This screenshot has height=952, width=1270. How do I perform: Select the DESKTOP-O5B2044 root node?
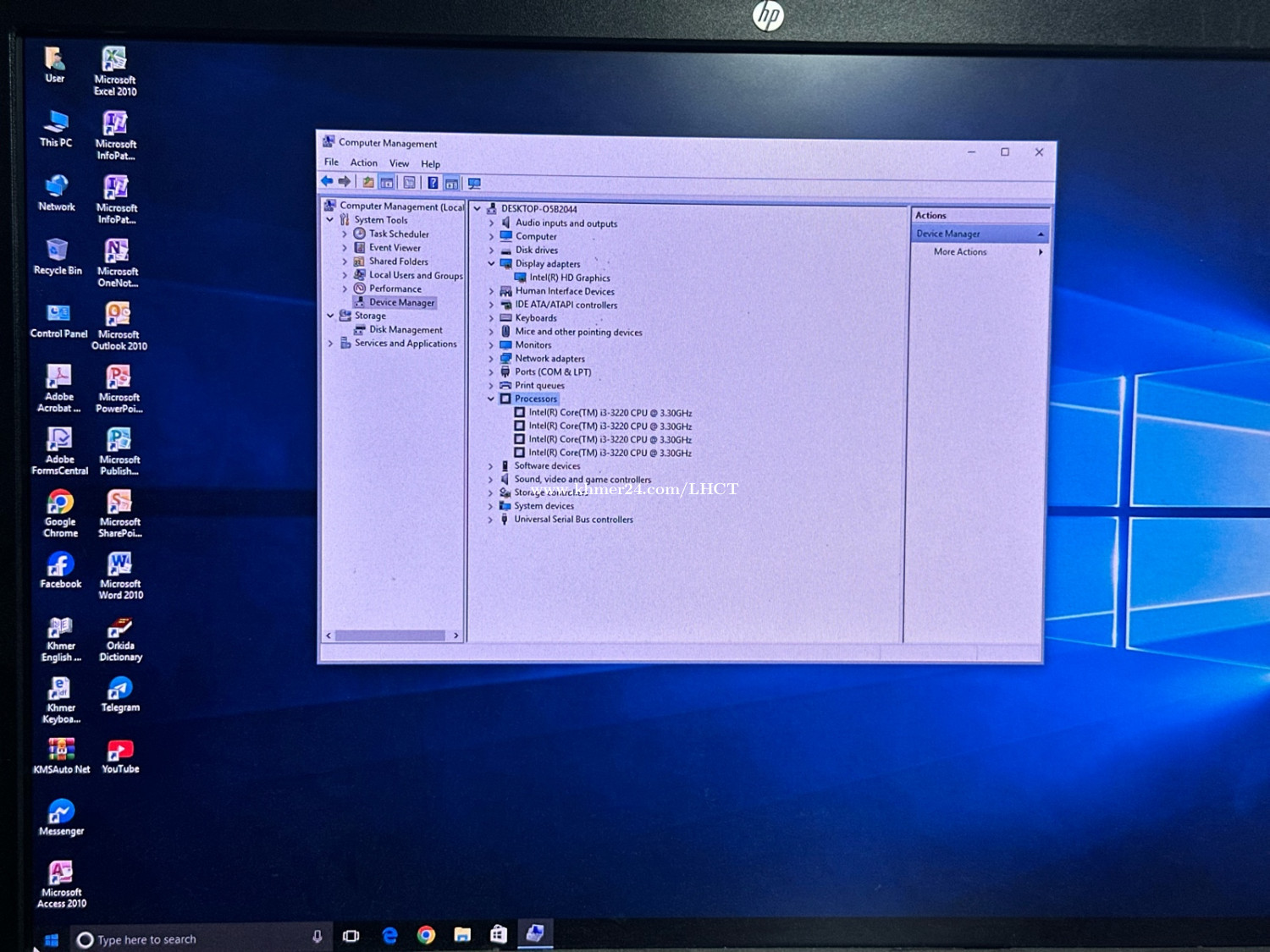point(538,209)
